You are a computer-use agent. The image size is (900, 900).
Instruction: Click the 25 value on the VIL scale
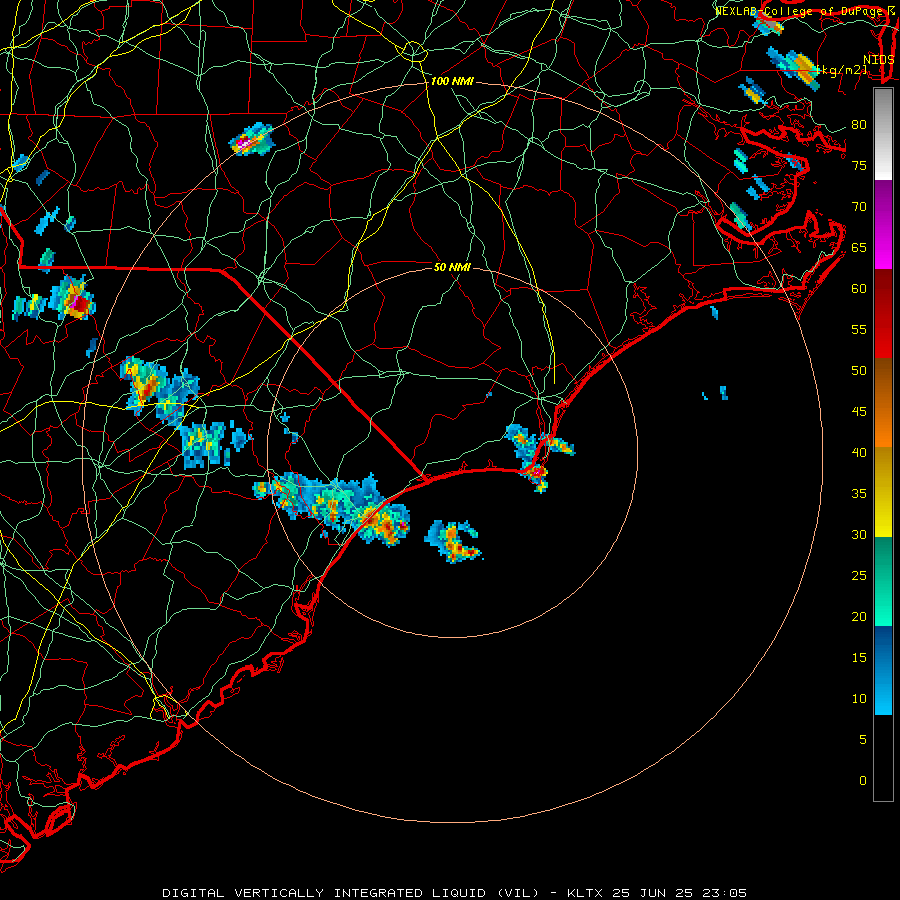point(859,576)
